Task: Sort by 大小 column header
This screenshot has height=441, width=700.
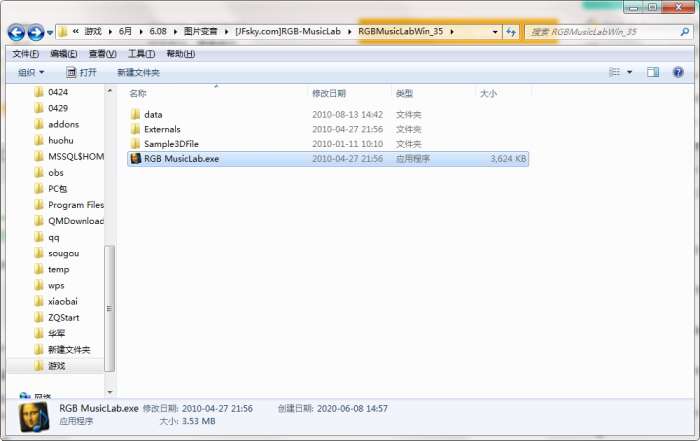Action: (x=488, y=94)
